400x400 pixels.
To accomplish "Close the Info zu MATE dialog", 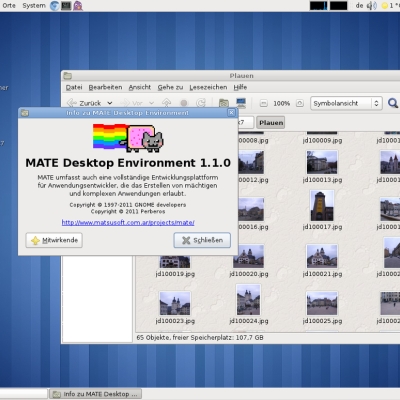I will [231, 113].
